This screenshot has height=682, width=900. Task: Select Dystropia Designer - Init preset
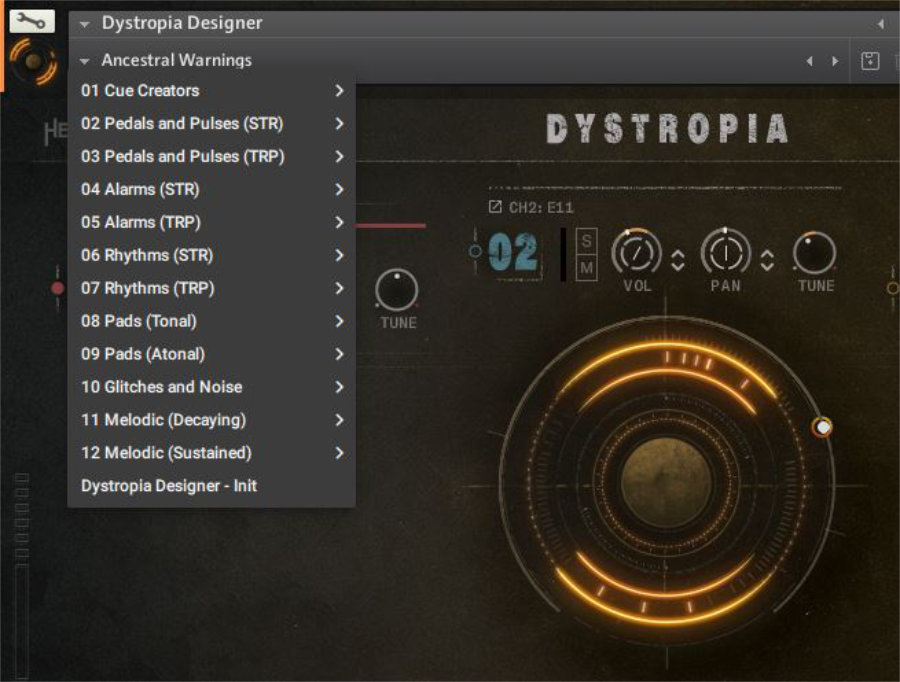pyautogui.click(x=169, y=485)
